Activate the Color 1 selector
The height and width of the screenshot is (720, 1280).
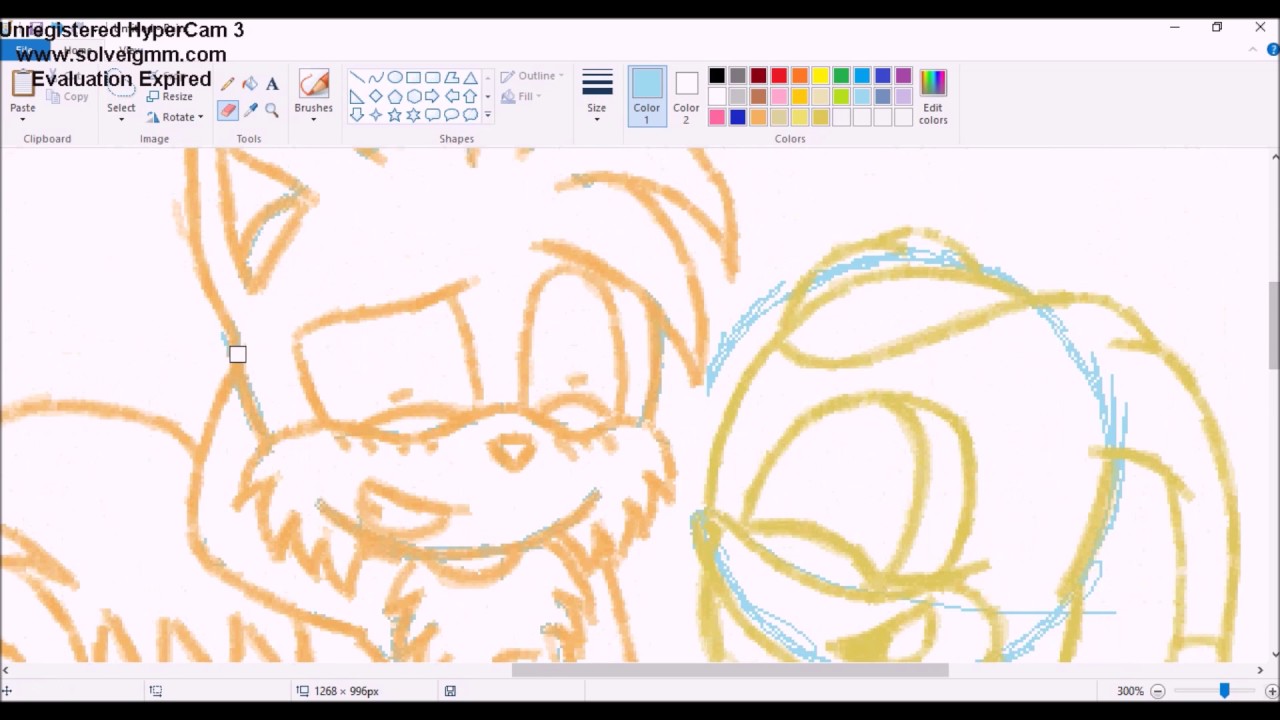tap(647, 96)
